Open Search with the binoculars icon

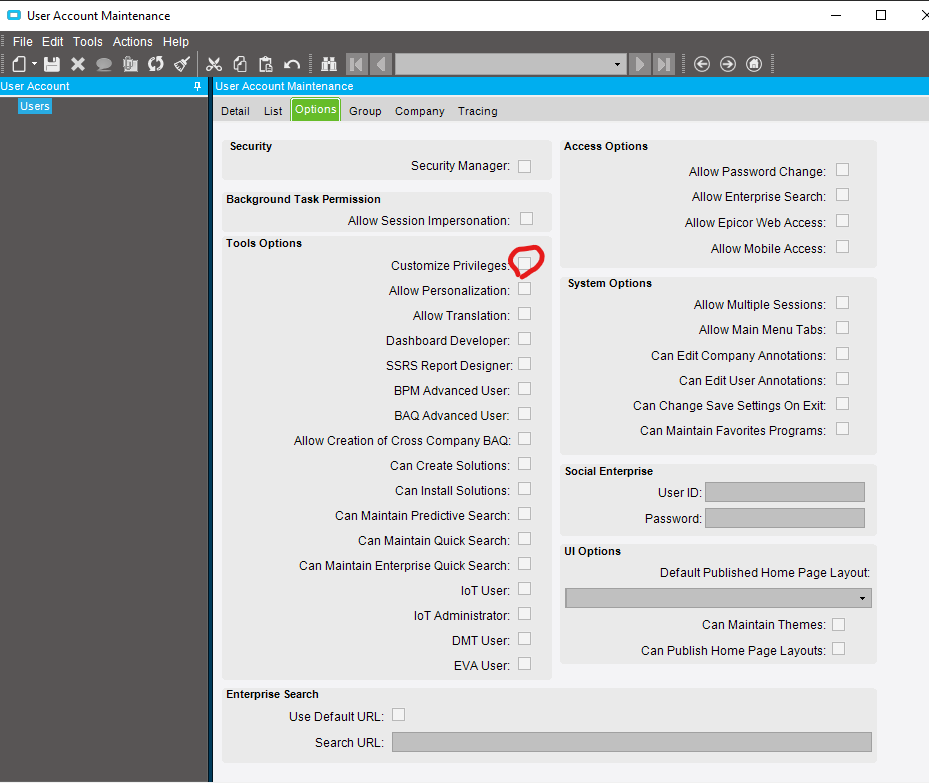329,63
